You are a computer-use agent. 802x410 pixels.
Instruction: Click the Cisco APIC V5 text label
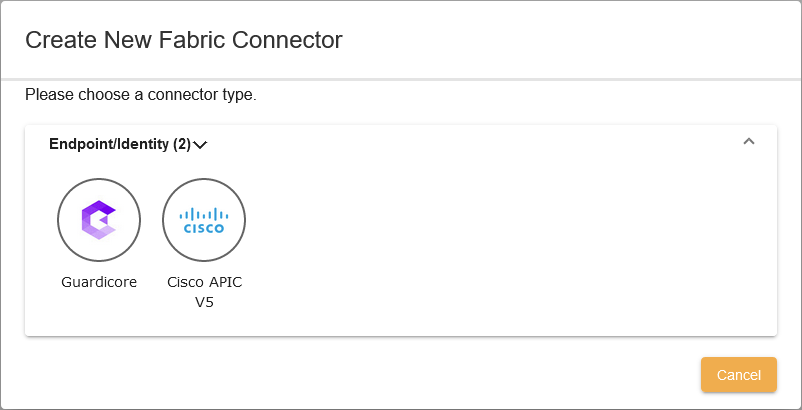click(204, 282)
